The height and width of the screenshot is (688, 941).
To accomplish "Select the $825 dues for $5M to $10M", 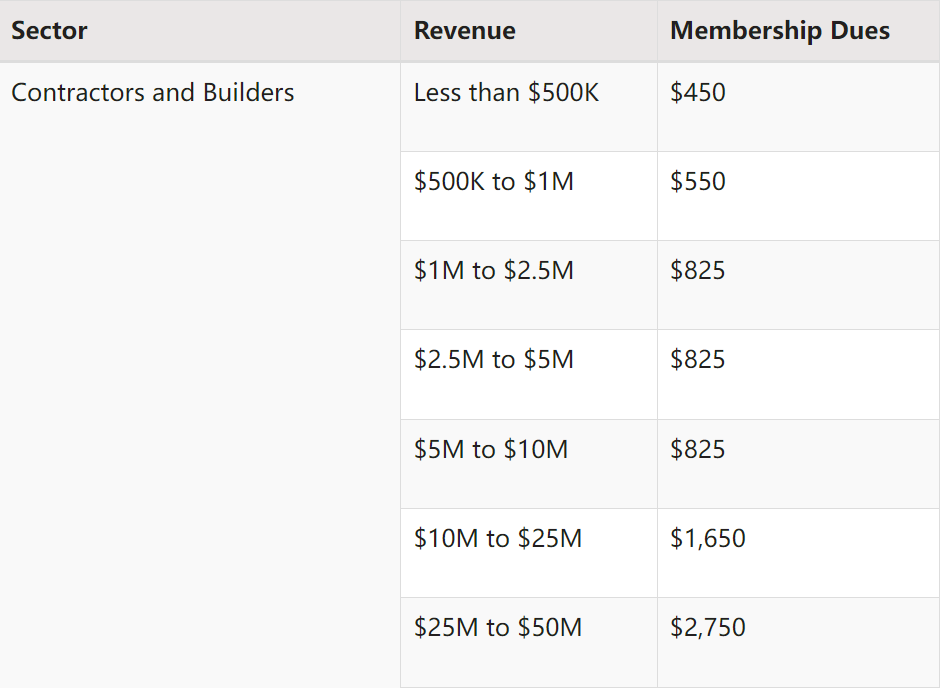I will [x=698, y=449].
